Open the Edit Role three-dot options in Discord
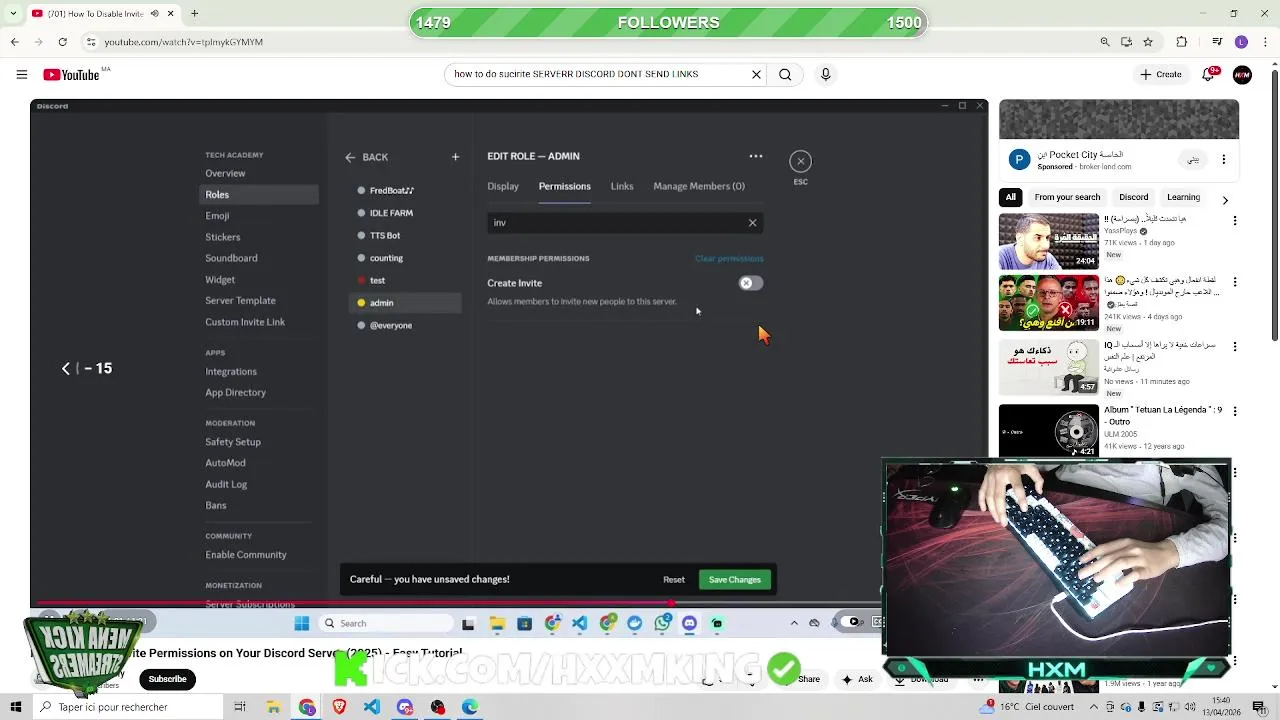 [x=756, y=156]
